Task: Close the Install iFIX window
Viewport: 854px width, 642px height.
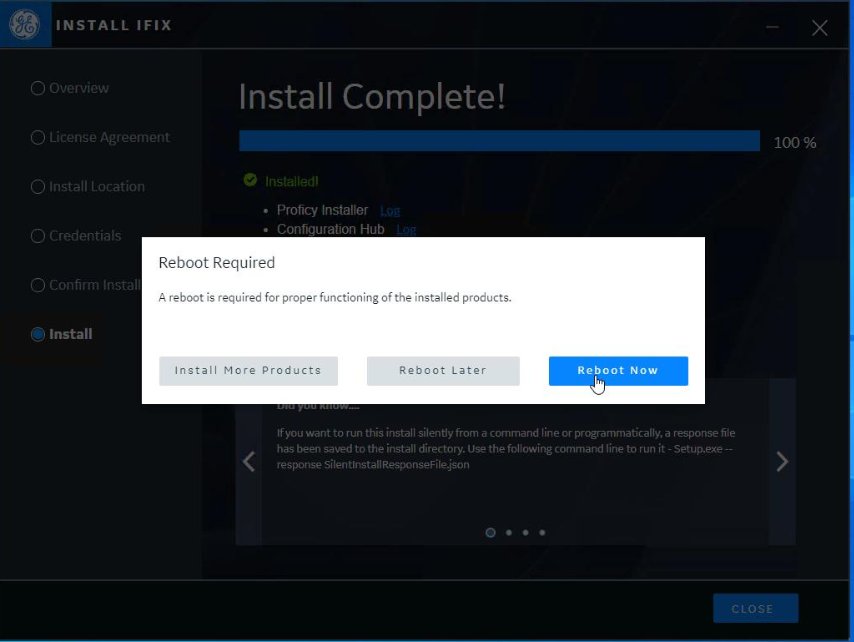Action: point(819,28)
